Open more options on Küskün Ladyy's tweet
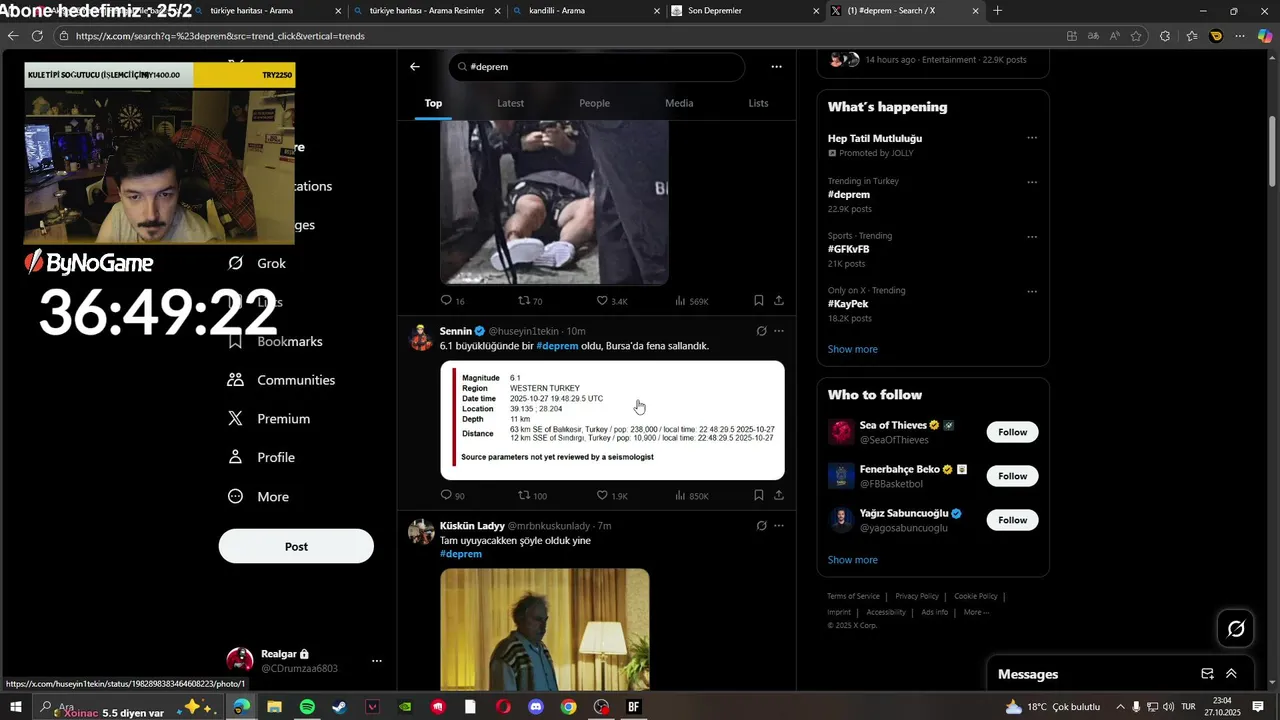 coord(779,526)
